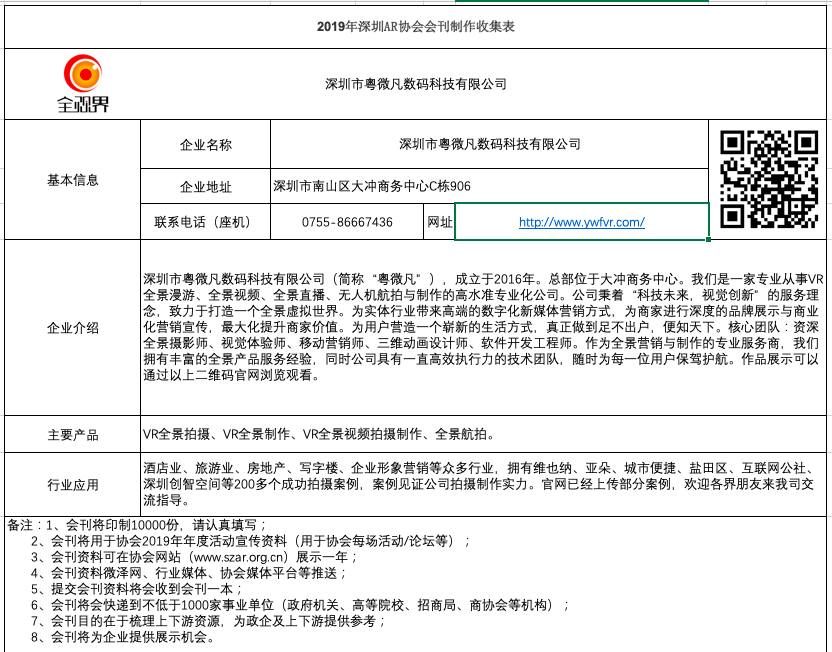Select note 4 about 行业媒体 promotion
832x652 pixels.
189,573
